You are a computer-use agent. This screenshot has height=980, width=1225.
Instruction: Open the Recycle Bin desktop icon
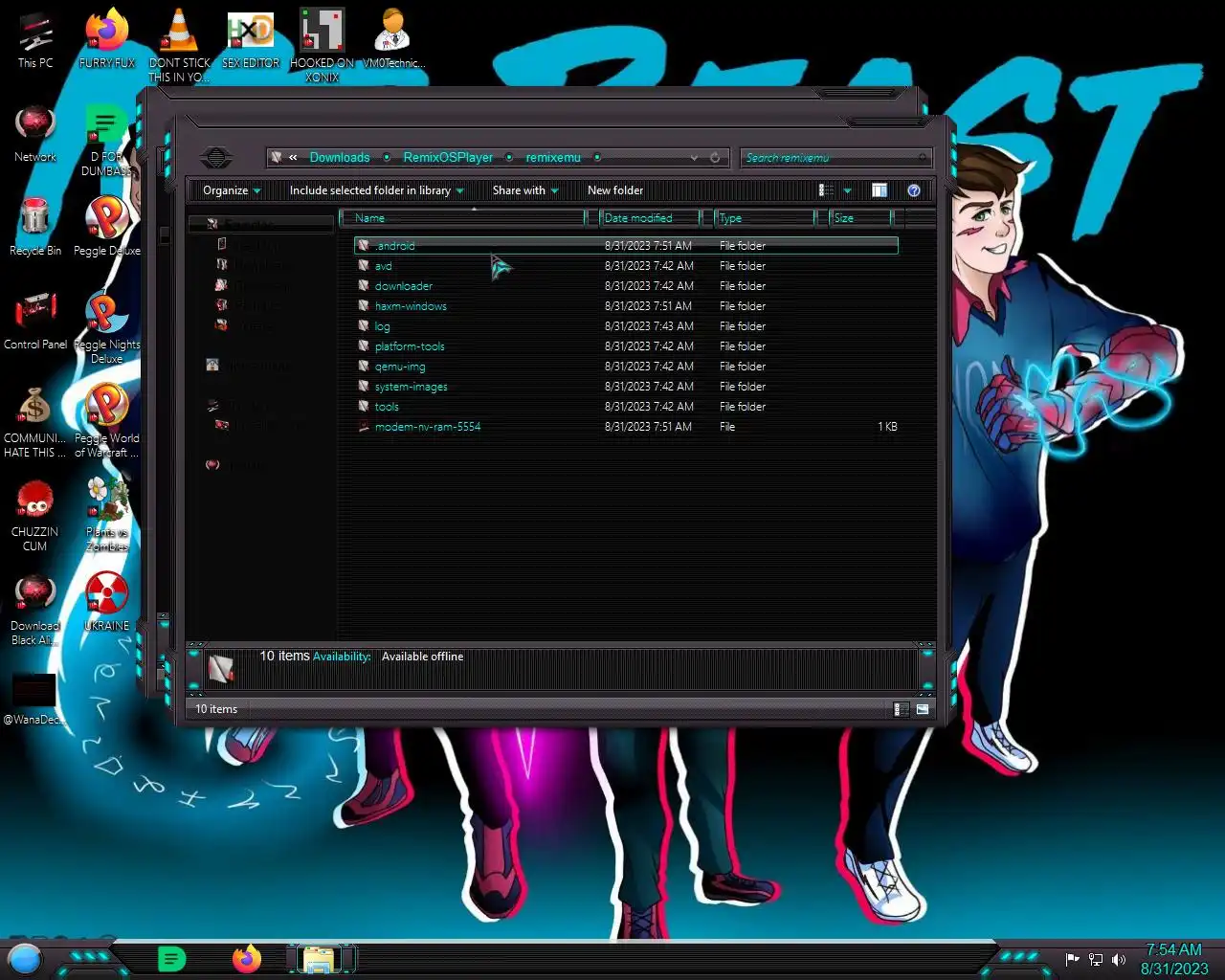[x=35, y=227]
